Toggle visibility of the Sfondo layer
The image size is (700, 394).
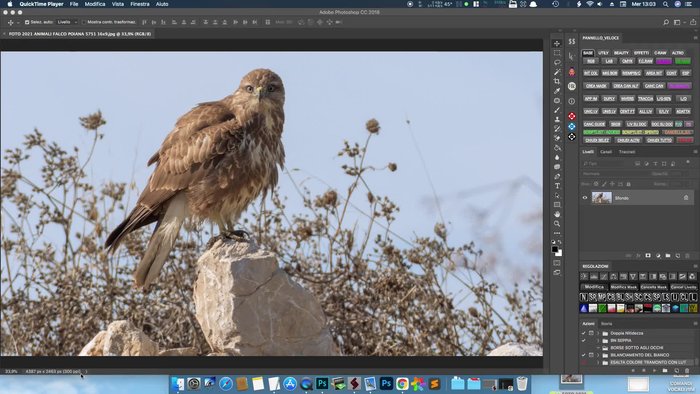pyautogui.click(x=585, y=198)
